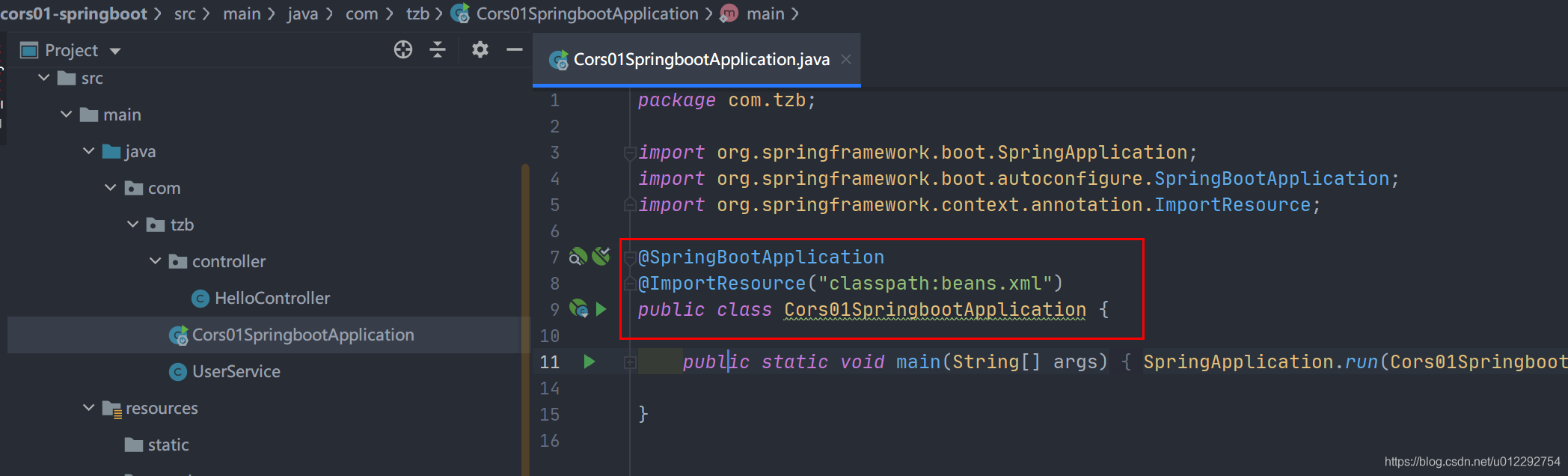Collapse the java folder chevron

[89, 151]
